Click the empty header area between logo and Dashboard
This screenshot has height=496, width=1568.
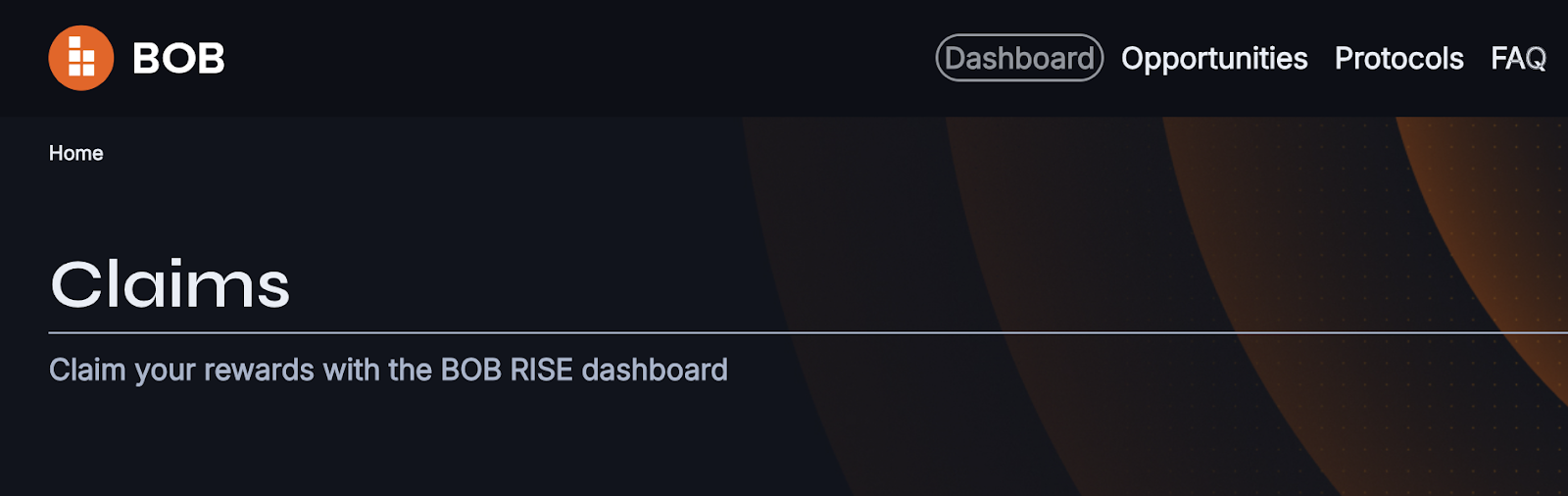pyautogui.click(x=578, y=58)
